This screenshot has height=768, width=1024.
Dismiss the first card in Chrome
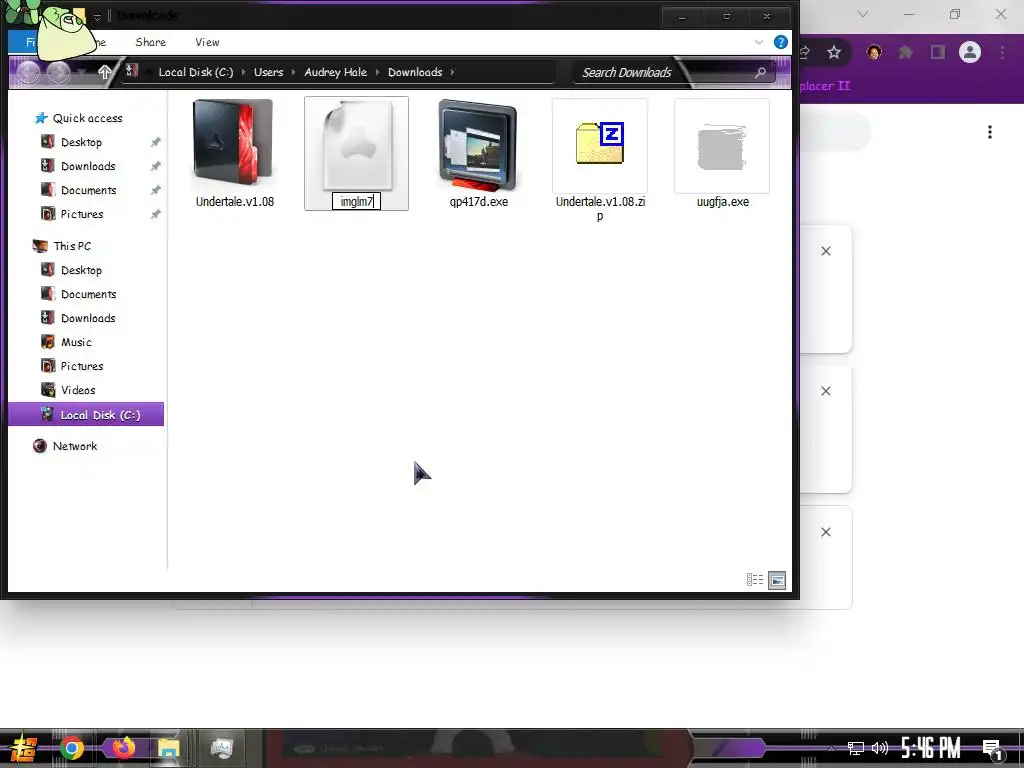click(x=825, y=251)
